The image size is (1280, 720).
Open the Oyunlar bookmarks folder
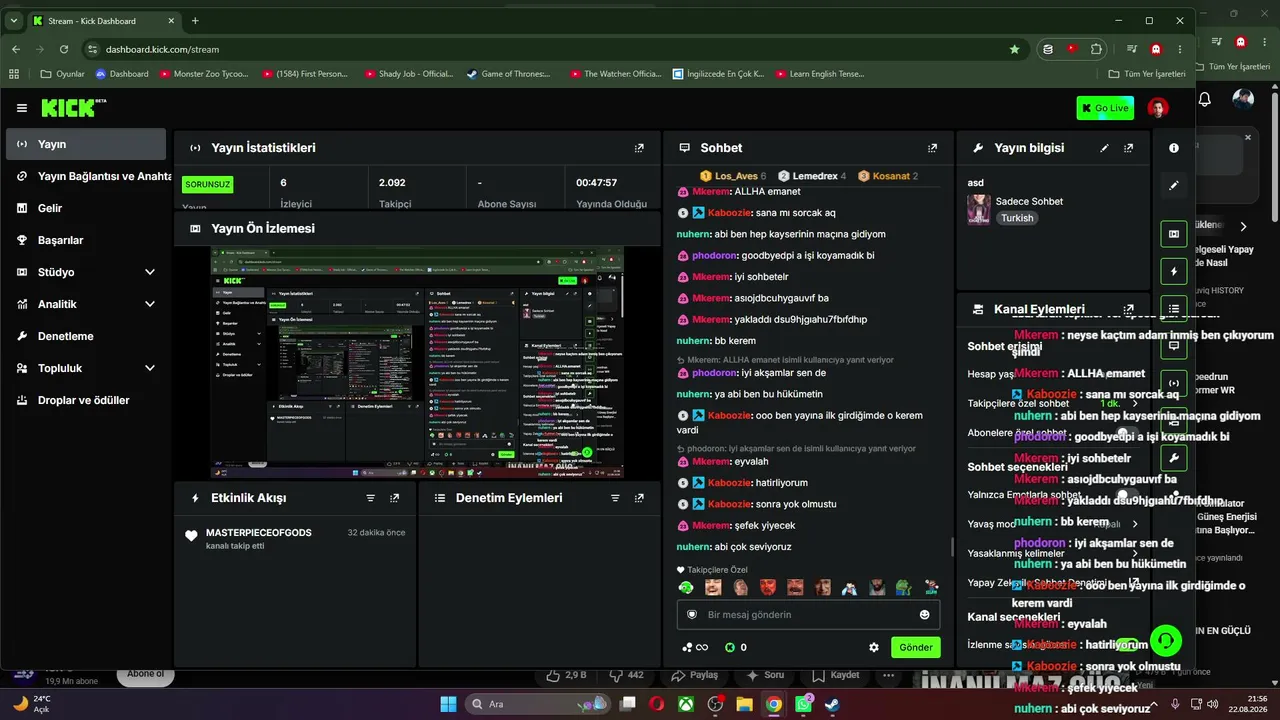coord(62,74)
